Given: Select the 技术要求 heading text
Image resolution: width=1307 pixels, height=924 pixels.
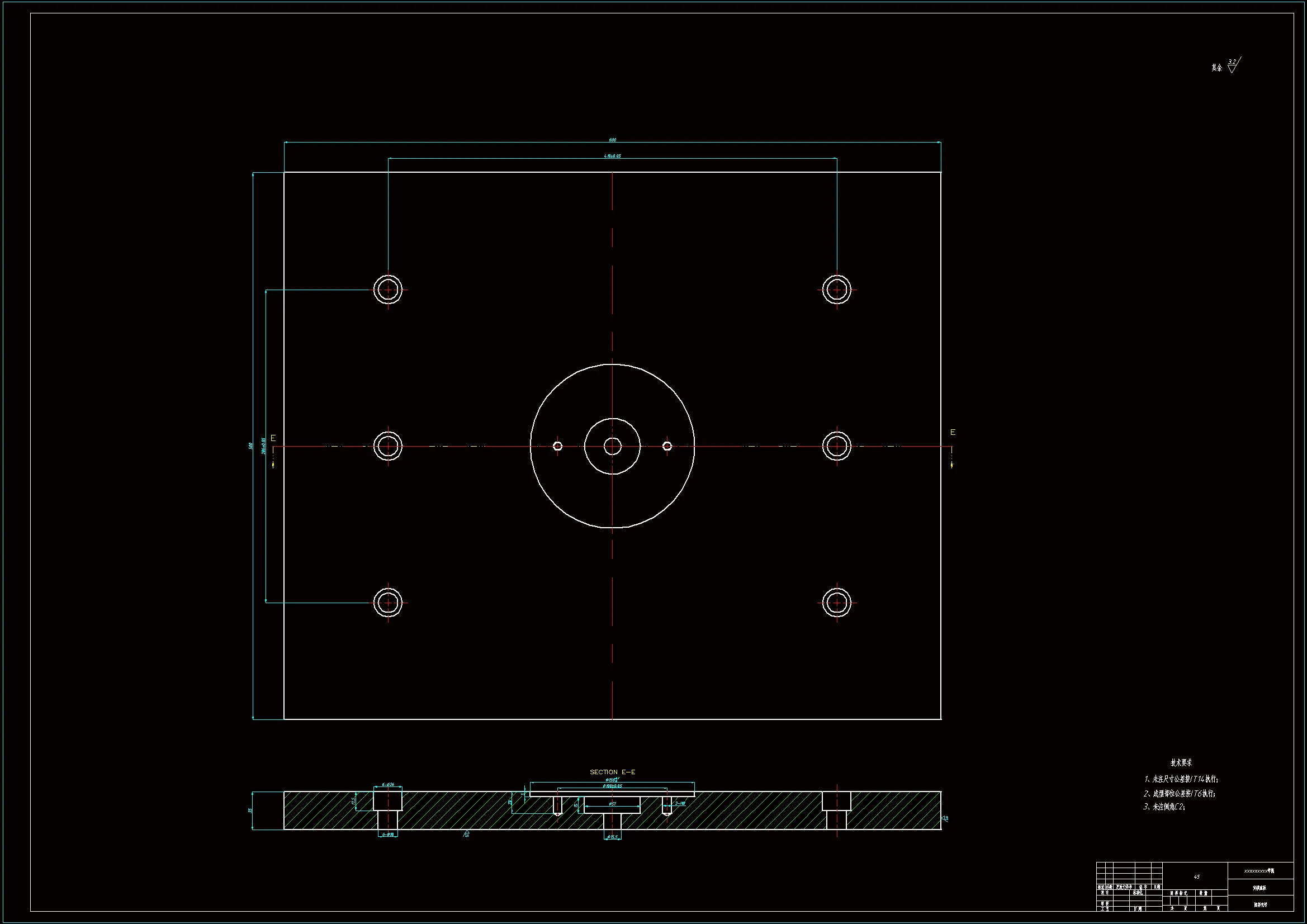Looking at the screenshot, I should 1181,762.
